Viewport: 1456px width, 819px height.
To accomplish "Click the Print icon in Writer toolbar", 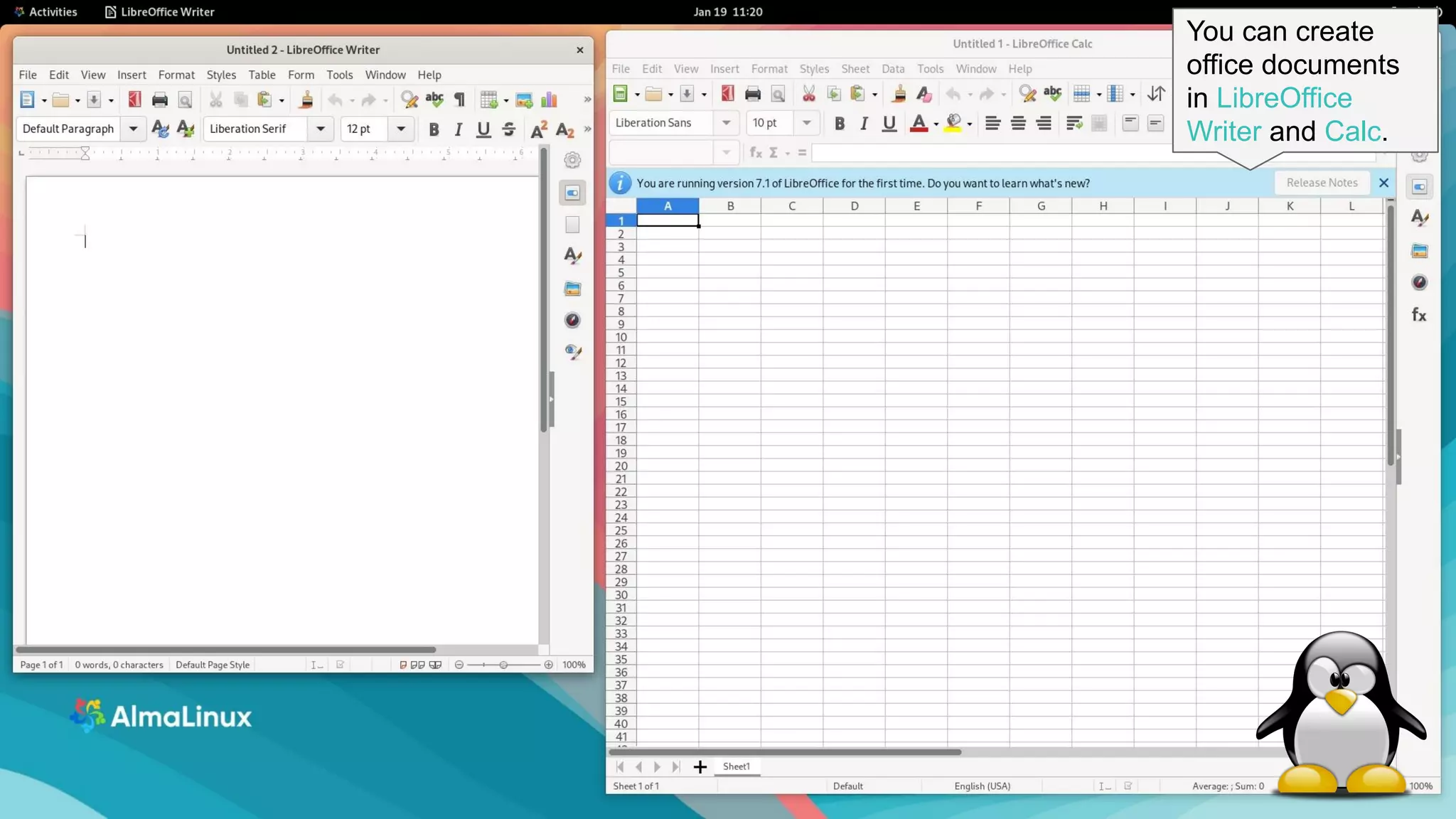I will coord(160,100).
